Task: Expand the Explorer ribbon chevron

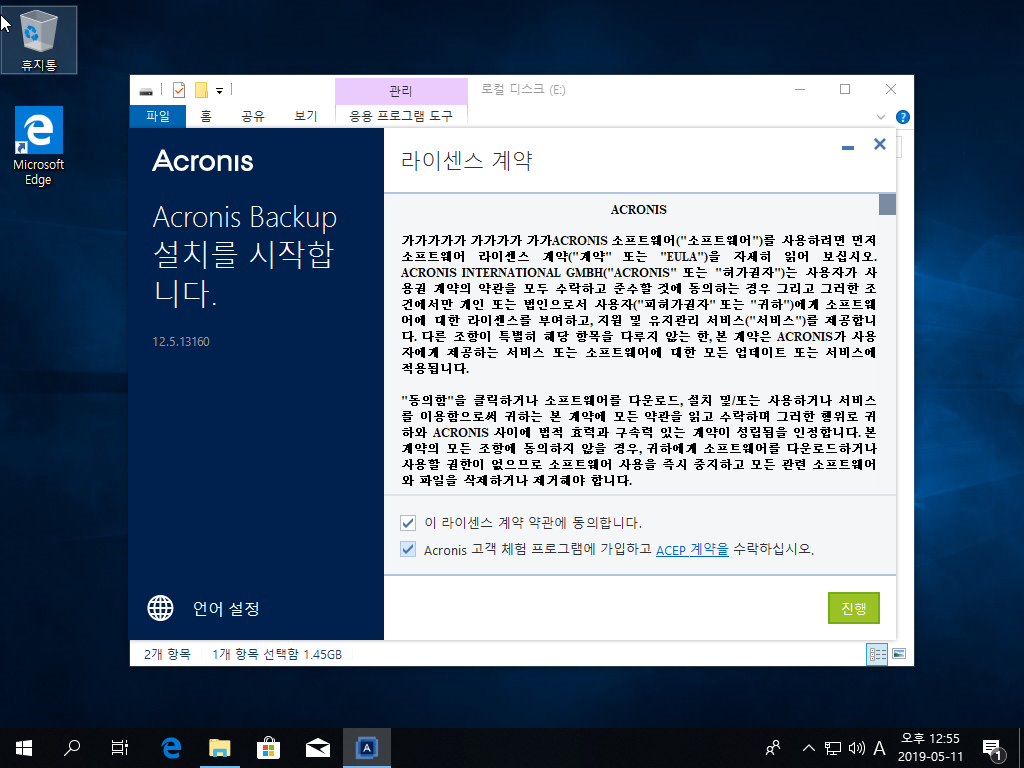Action: point(880,117)
